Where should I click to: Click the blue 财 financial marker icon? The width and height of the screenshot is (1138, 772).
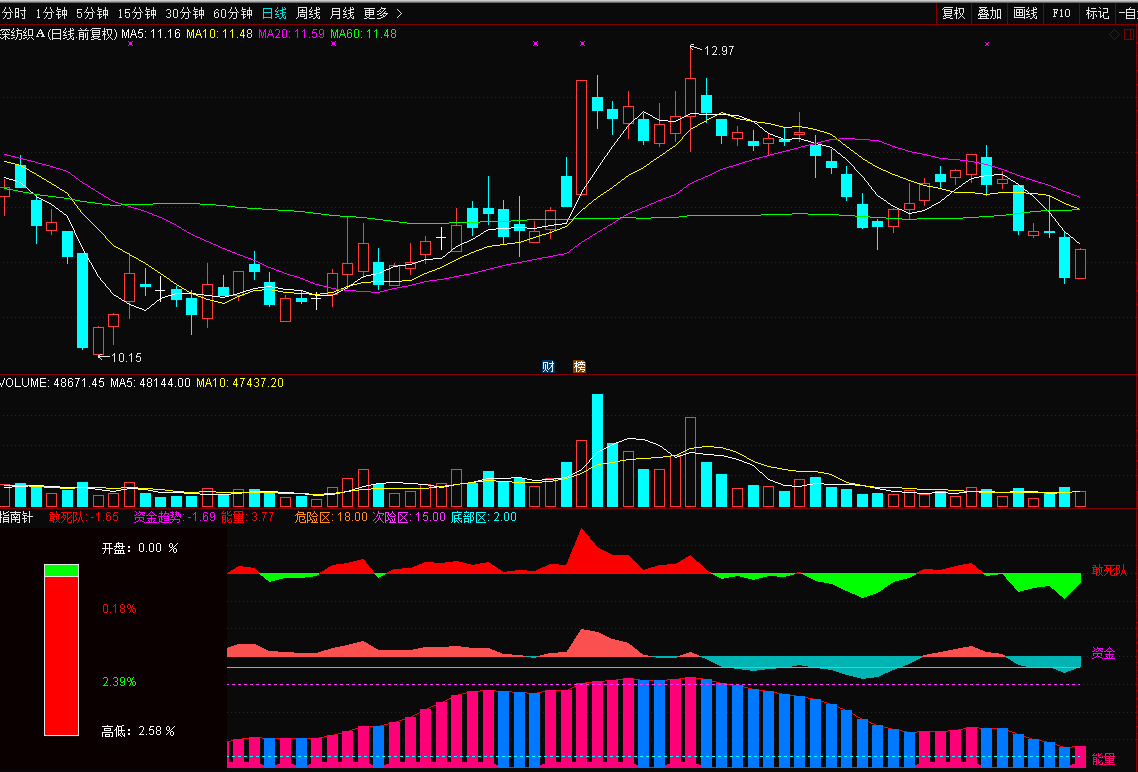[x=548, y=367]
